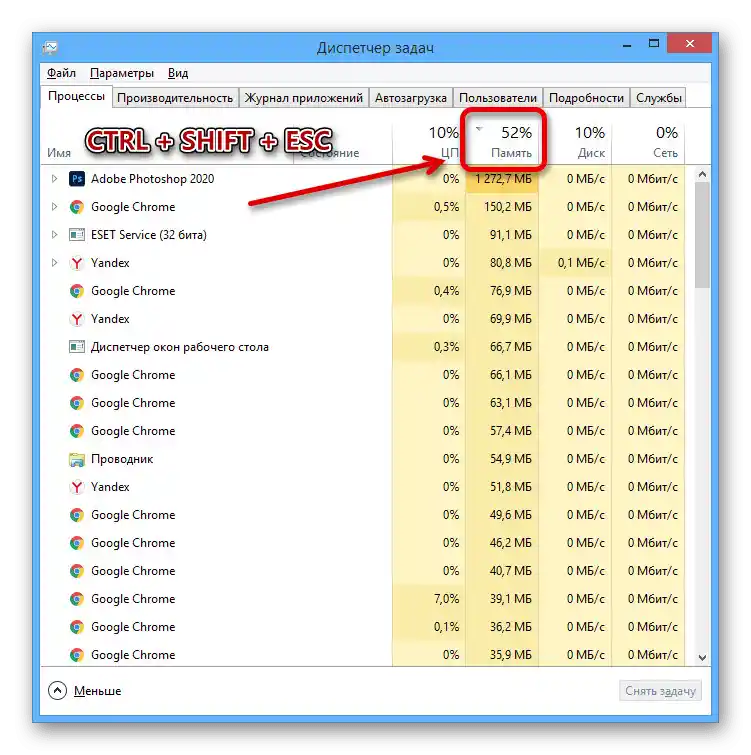
Task: Click the Chrome icon of the 66,1 МБ row
Action: 77,375
